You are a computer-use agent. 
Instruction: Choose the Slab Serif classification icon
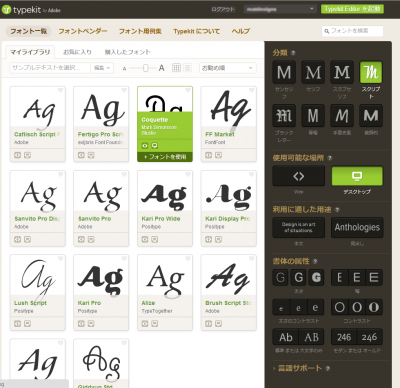tap(342, 72)
